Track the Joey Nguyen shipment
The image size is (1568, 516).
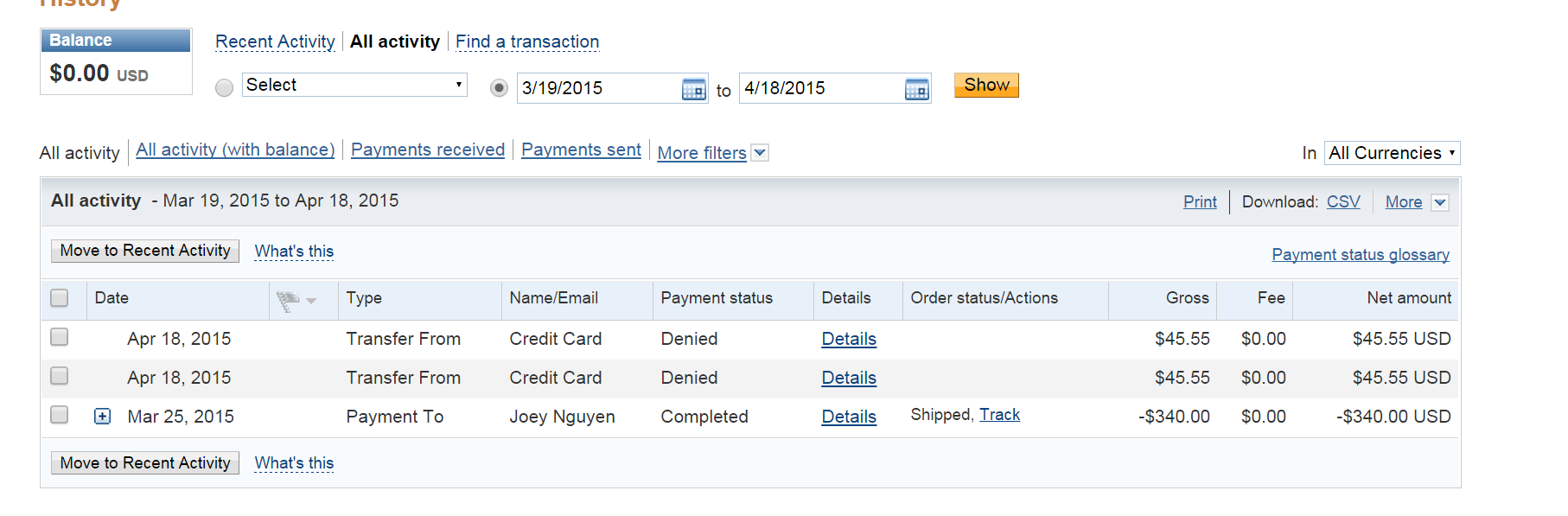click(999, 415)
